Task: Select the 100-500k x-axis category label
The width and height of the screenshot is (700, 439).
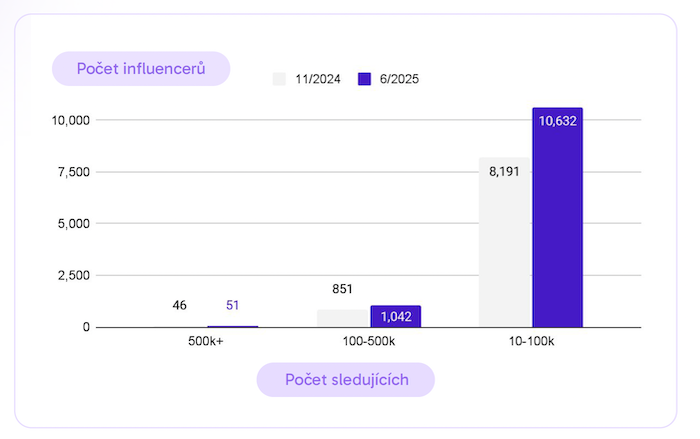Action: click(369, 342)
